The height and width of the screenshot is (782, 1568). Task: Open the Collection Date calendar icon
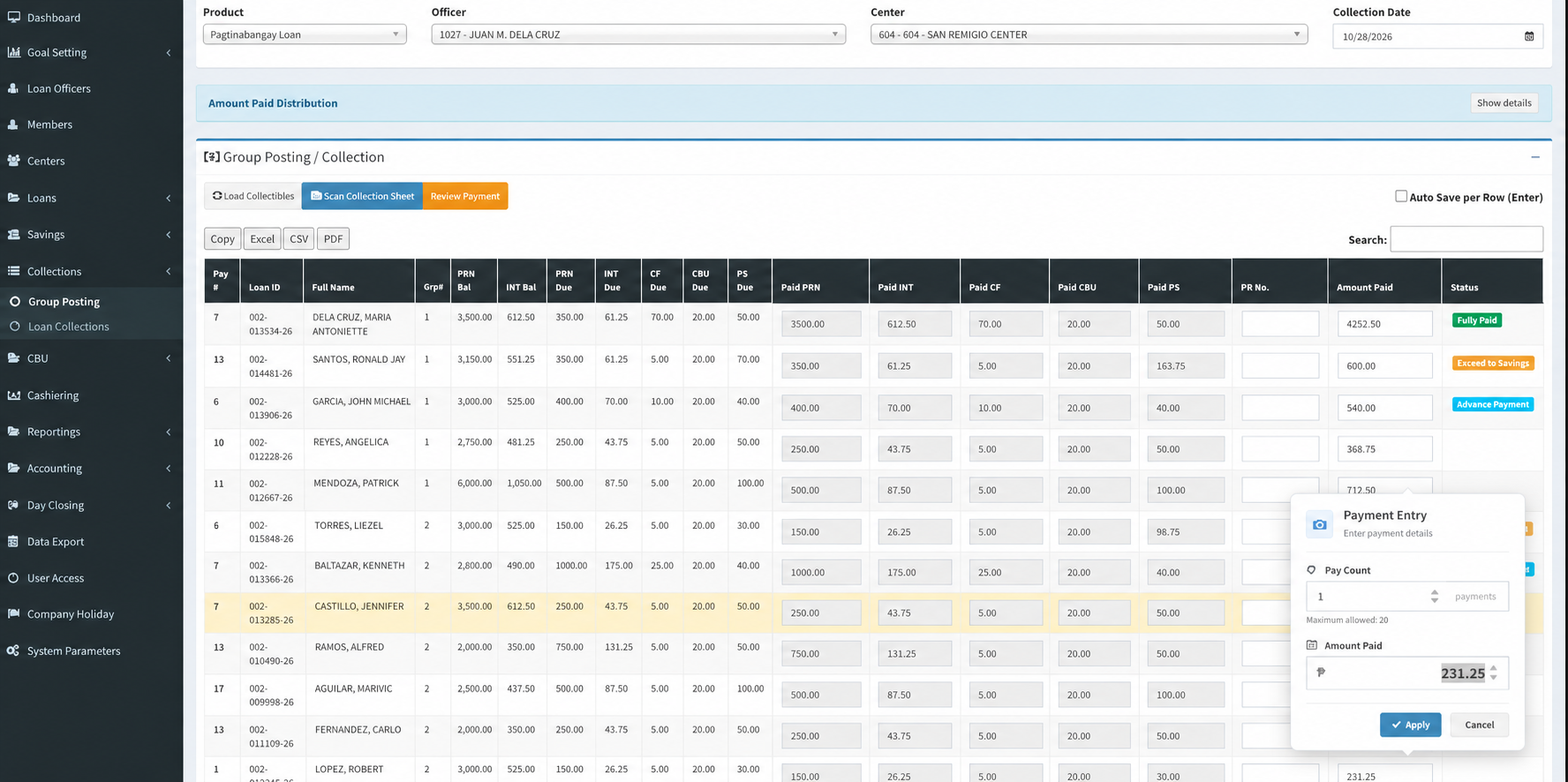tap(1529, 36)
